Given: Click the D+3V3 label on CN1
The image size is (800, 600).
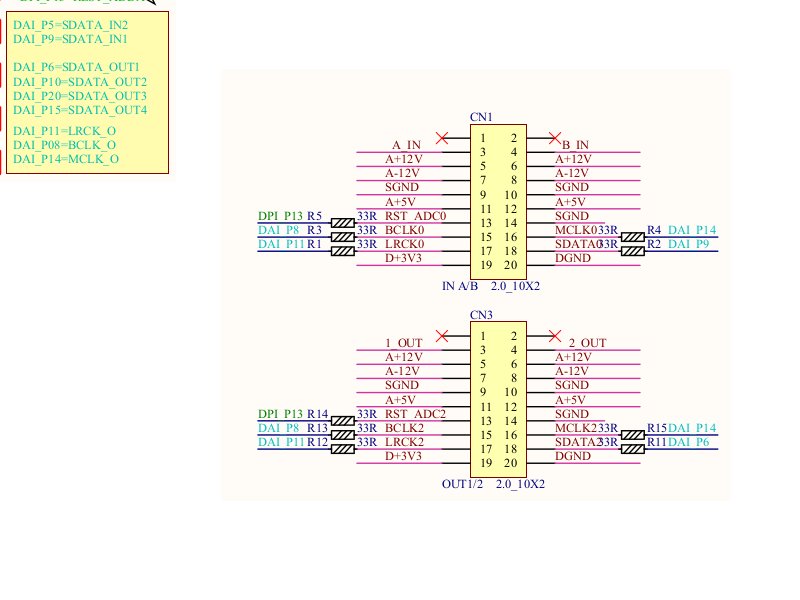Looking at the screenshot, I should pos(404,258).
